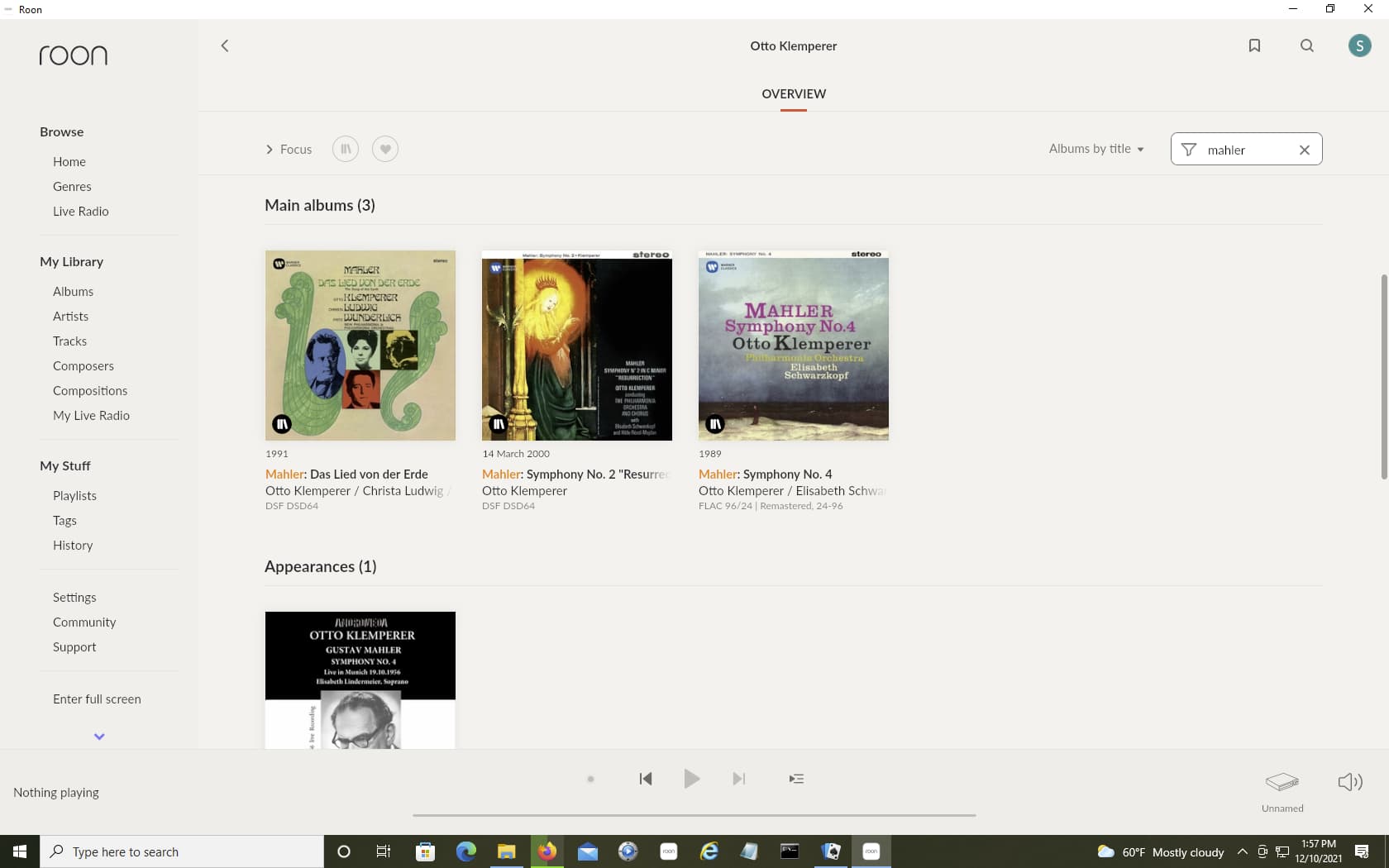Open the Mahler: Symphony No. 4 title link
Screen dimensions: 1389x868
766,474
